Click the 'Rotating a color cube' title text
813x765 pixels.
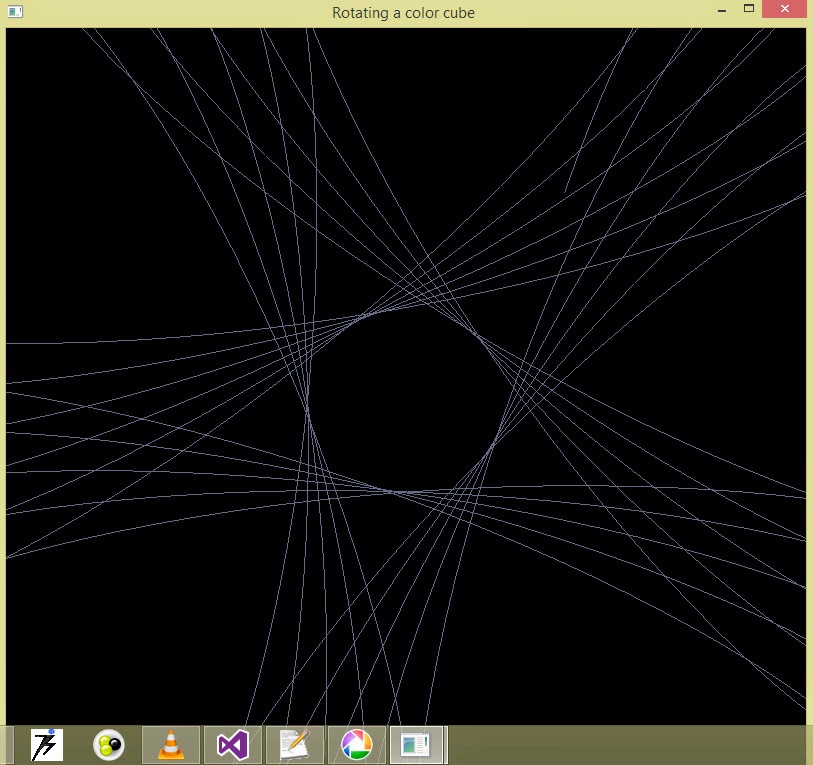pyautogui.click(x=402, y=12)
